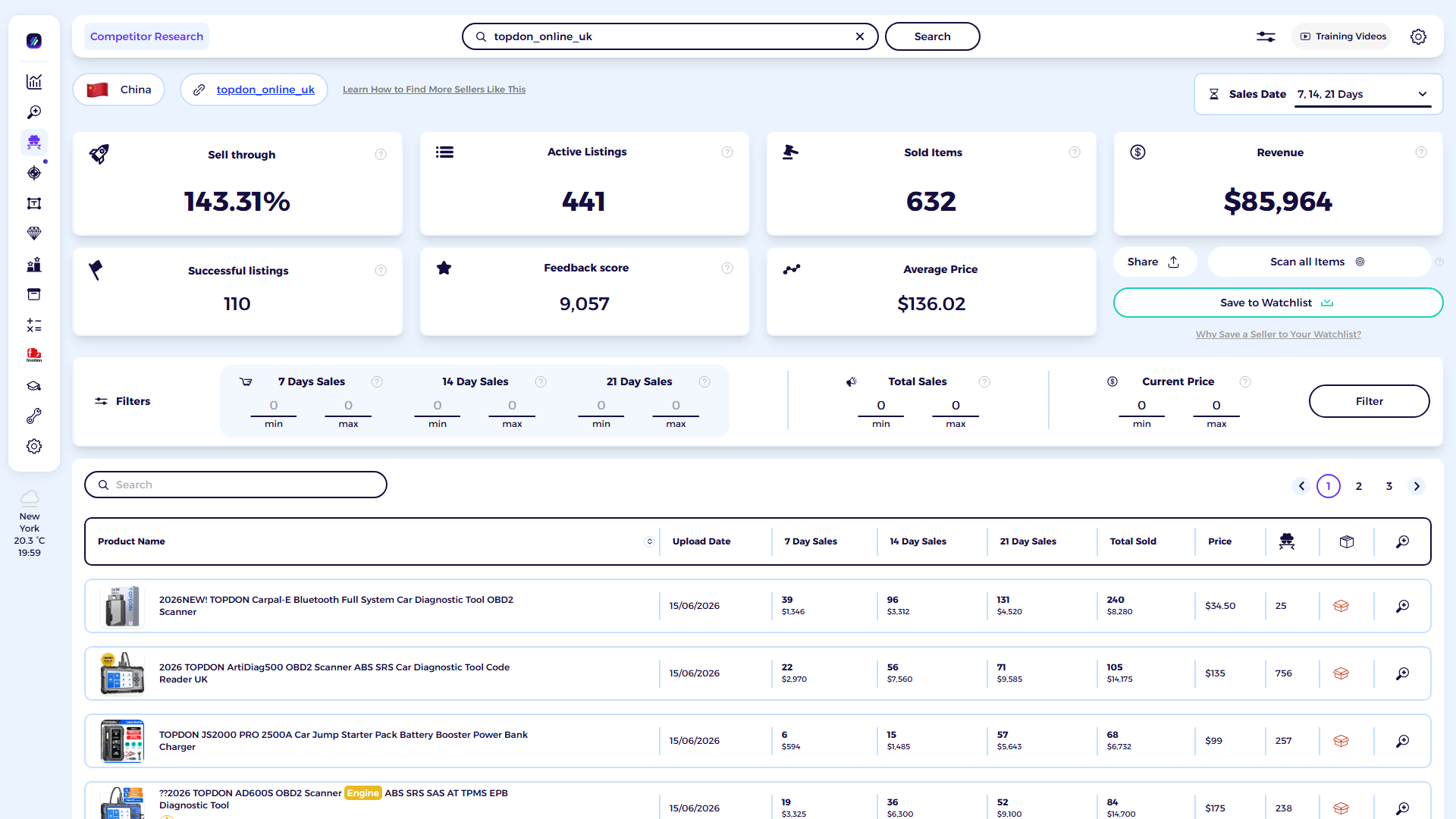Open page 2 of the results
Viewport: 1456px width, 819px height.
[x=1359, y=486]
